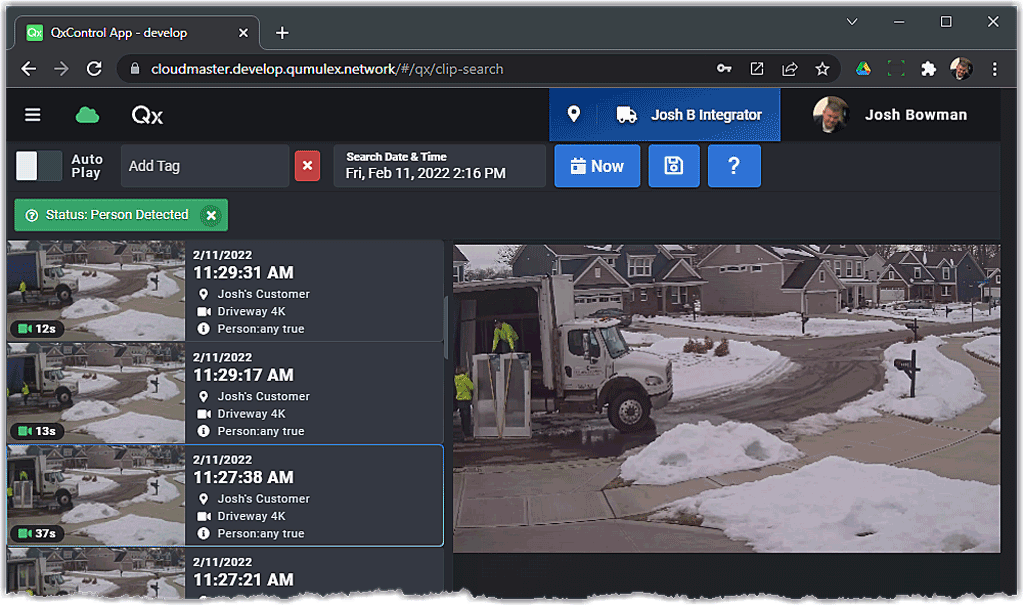Select the 11:29:31 AM clip thumbnail
Image resolution: width=1024 pixels, height=606 pixels.
[96, 291]
